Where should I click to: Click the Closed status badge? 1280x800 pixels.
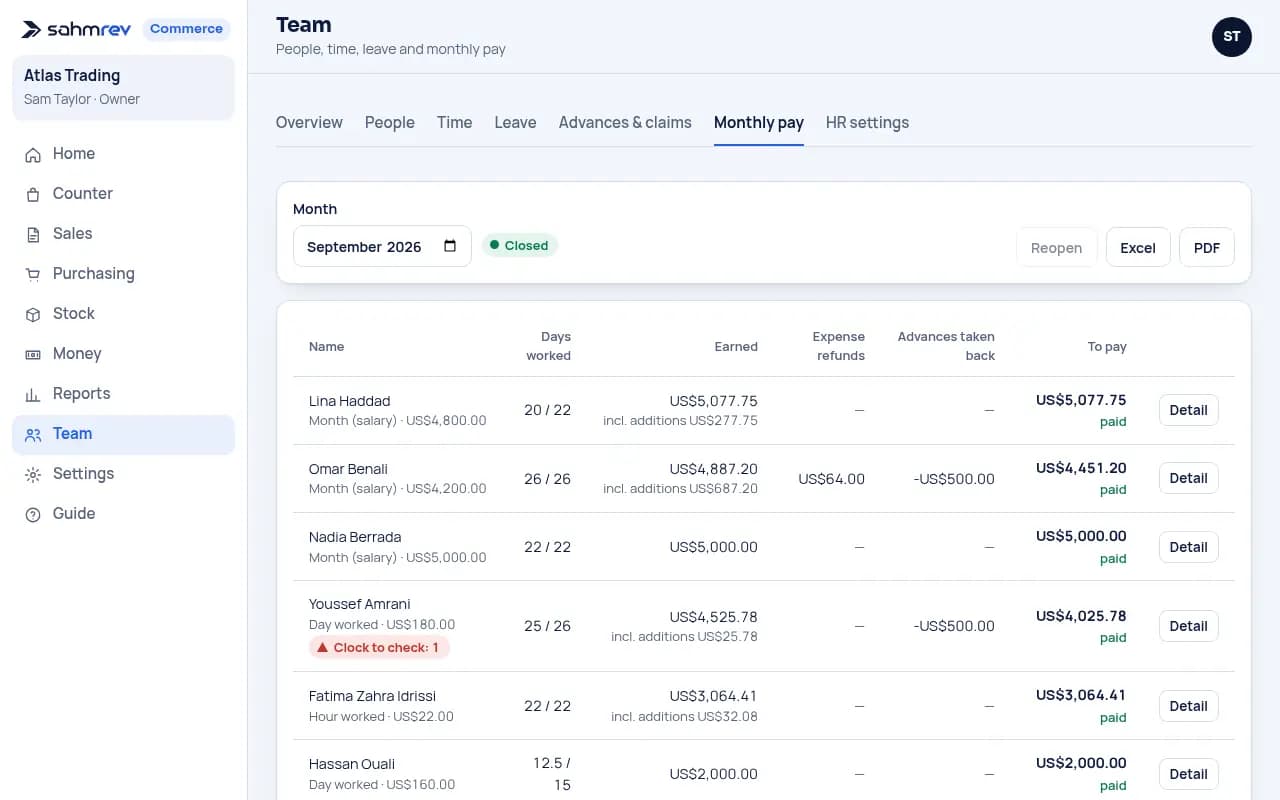(x=520, y=245)
